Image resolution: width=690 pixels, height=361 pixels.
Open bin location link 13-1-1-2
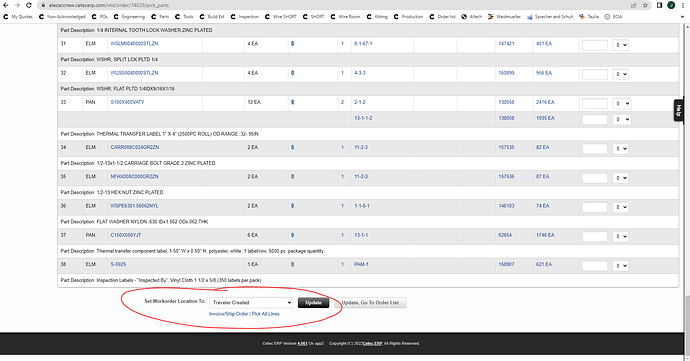[363, 118]
